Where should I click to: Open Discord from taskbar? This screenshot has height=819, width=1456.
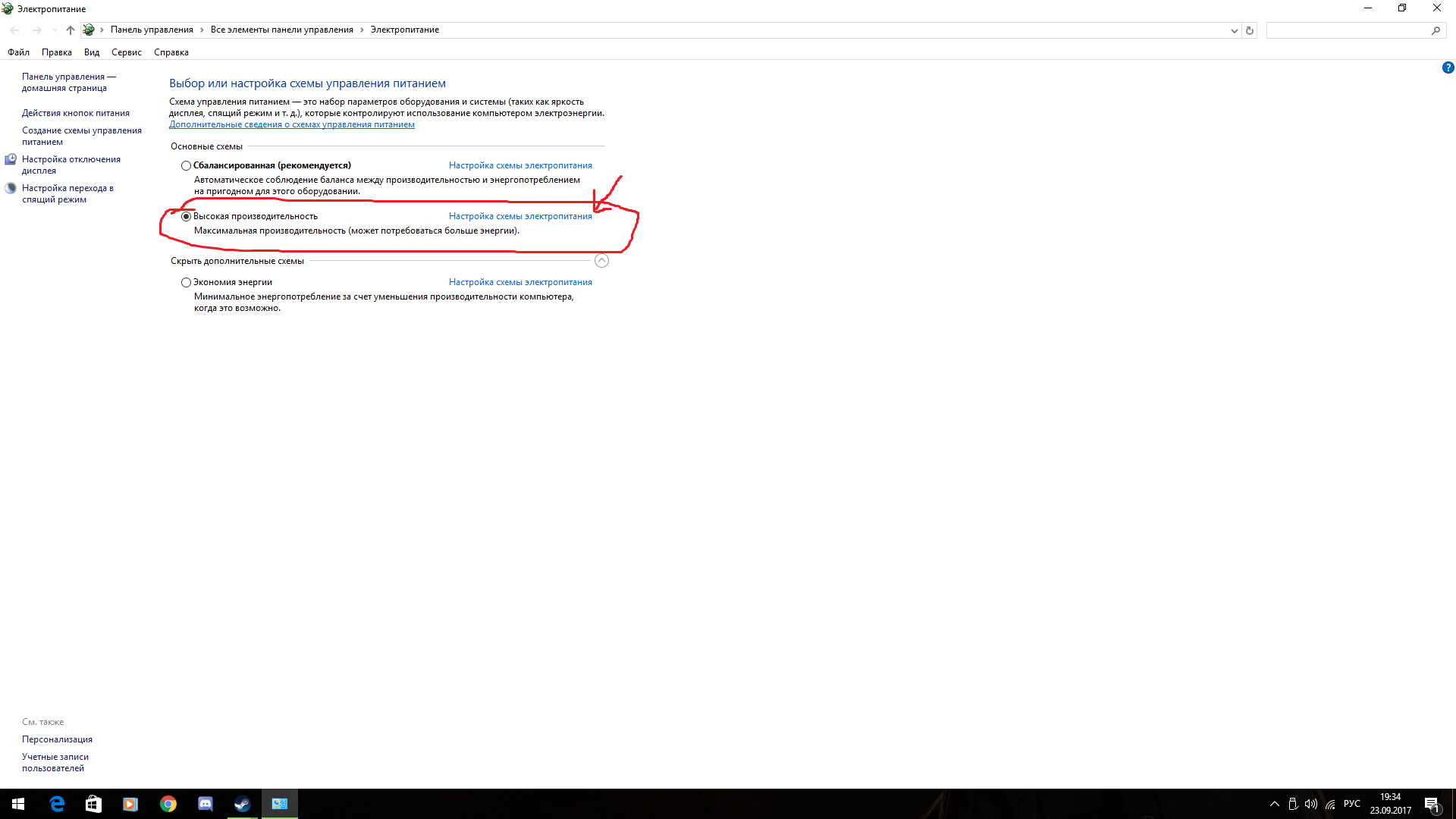pyautogui.click(x=205, y=804)
